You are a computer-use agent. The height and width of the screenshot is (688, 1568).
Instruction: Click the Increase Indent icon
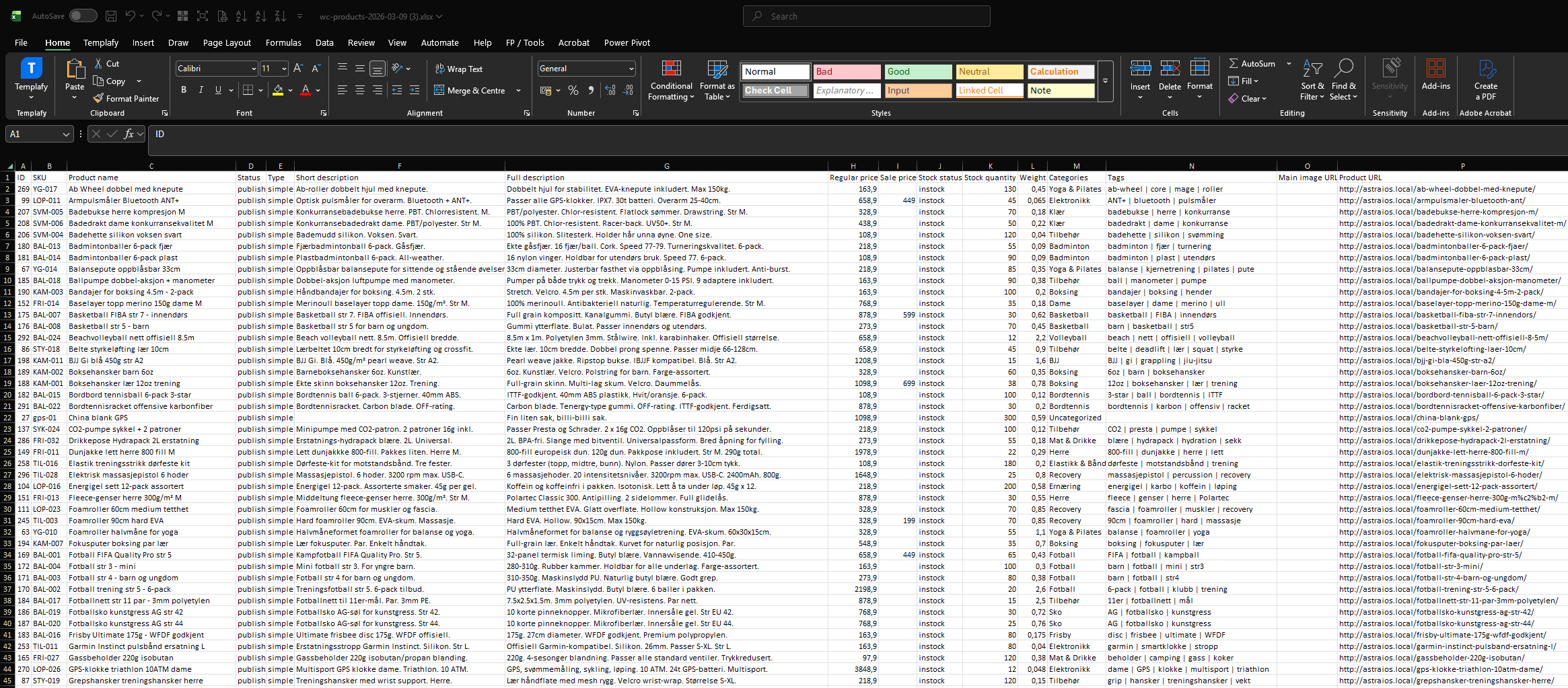[x=415, y=90]
